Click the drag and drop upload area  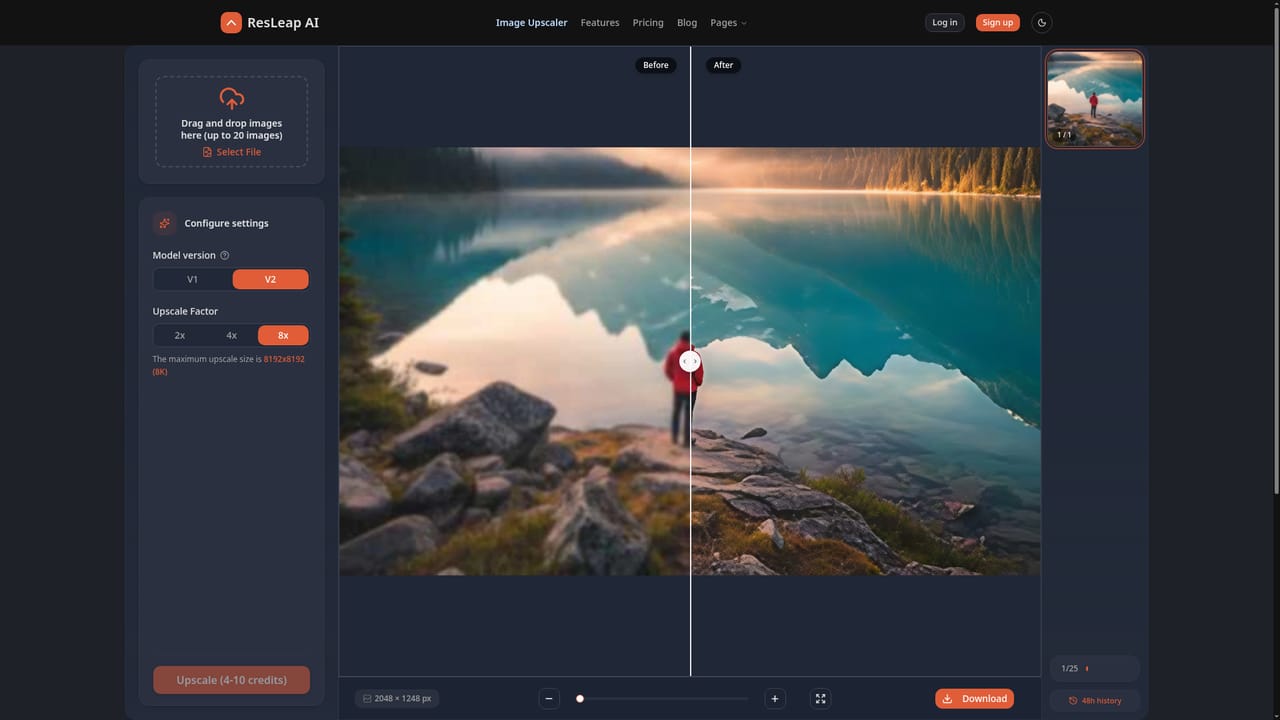(x=231, y=121)
